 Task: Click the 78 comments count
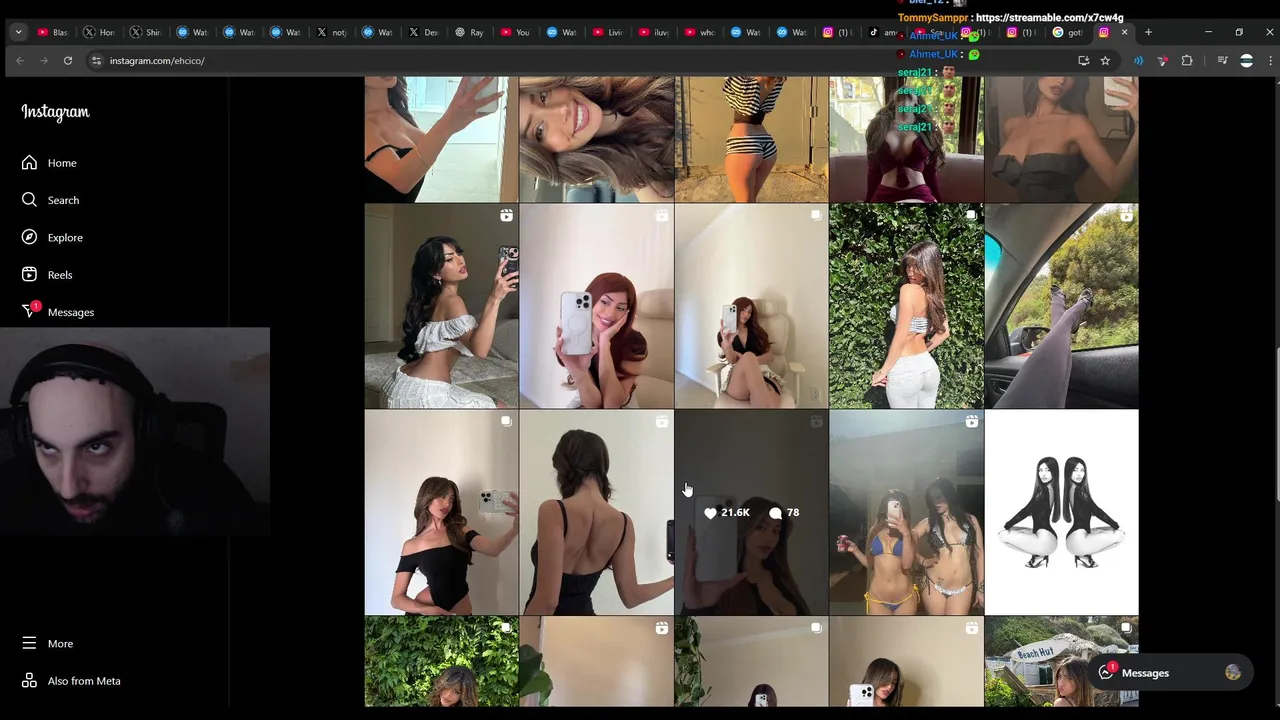(x=784, y=512)
